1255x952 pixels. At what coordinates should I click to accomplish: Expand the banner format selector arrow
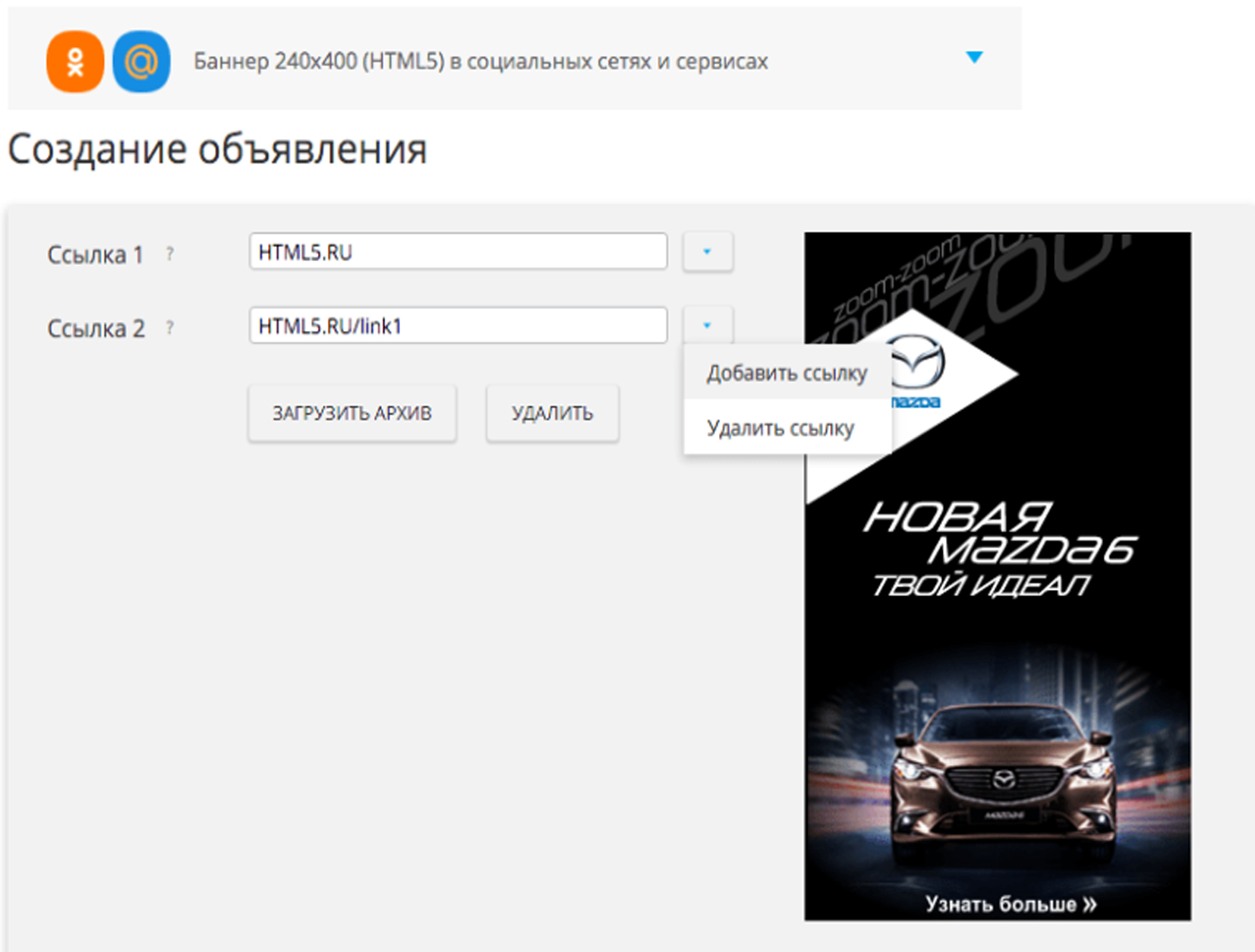click(974, 58)
